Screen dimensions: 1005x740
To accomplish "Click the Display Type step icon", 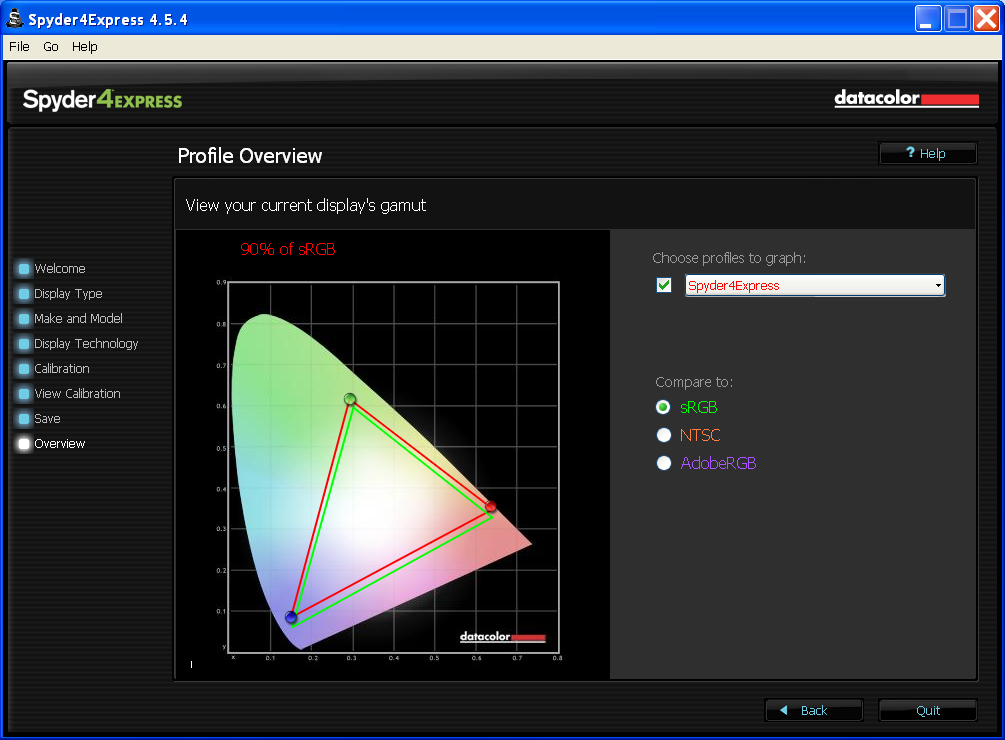I will [x=24, y=294].
